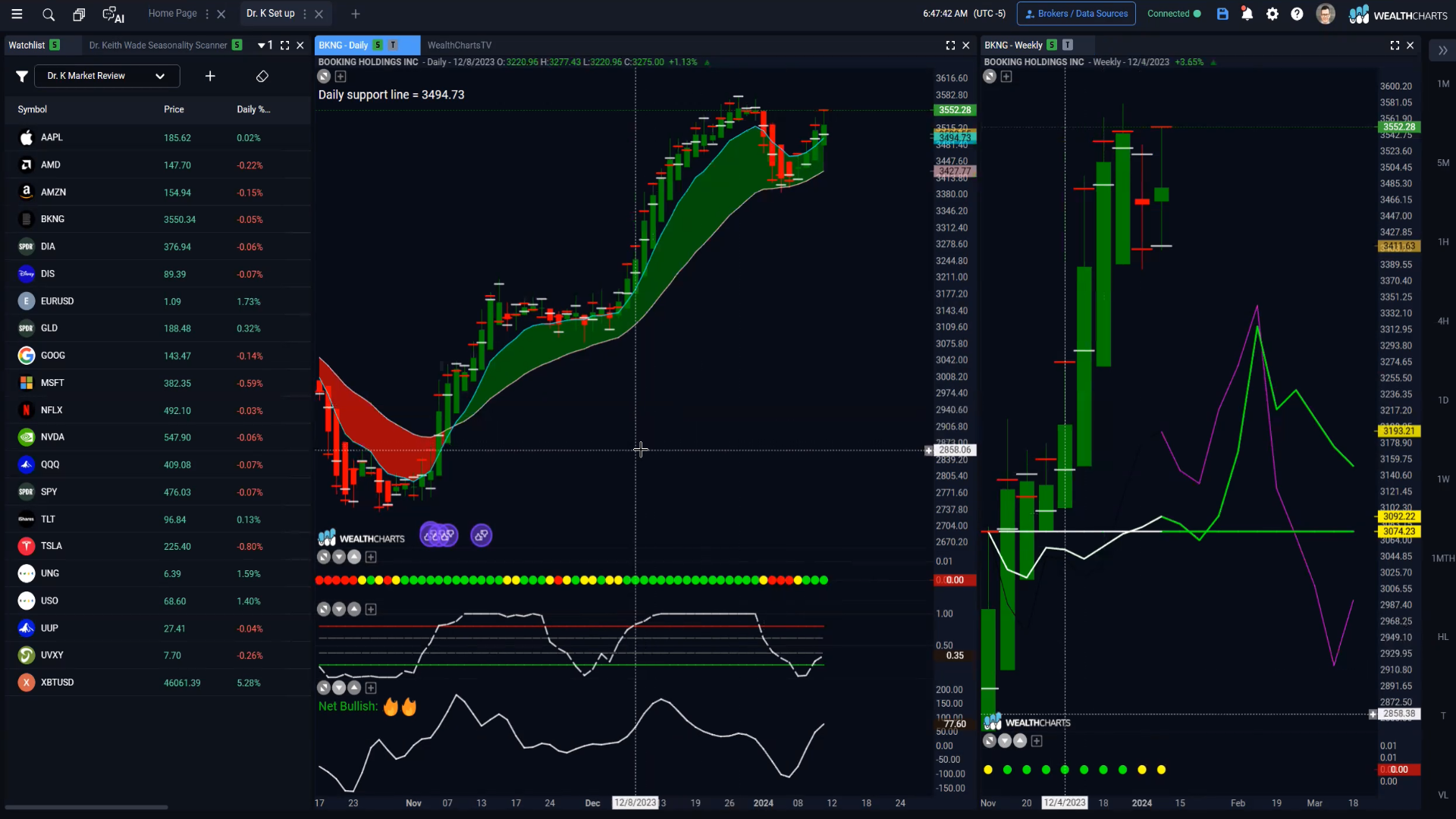Screen dimensions: 1456x819
Task: Move the Net Bullish pane down
Action: tap(339, 688)
